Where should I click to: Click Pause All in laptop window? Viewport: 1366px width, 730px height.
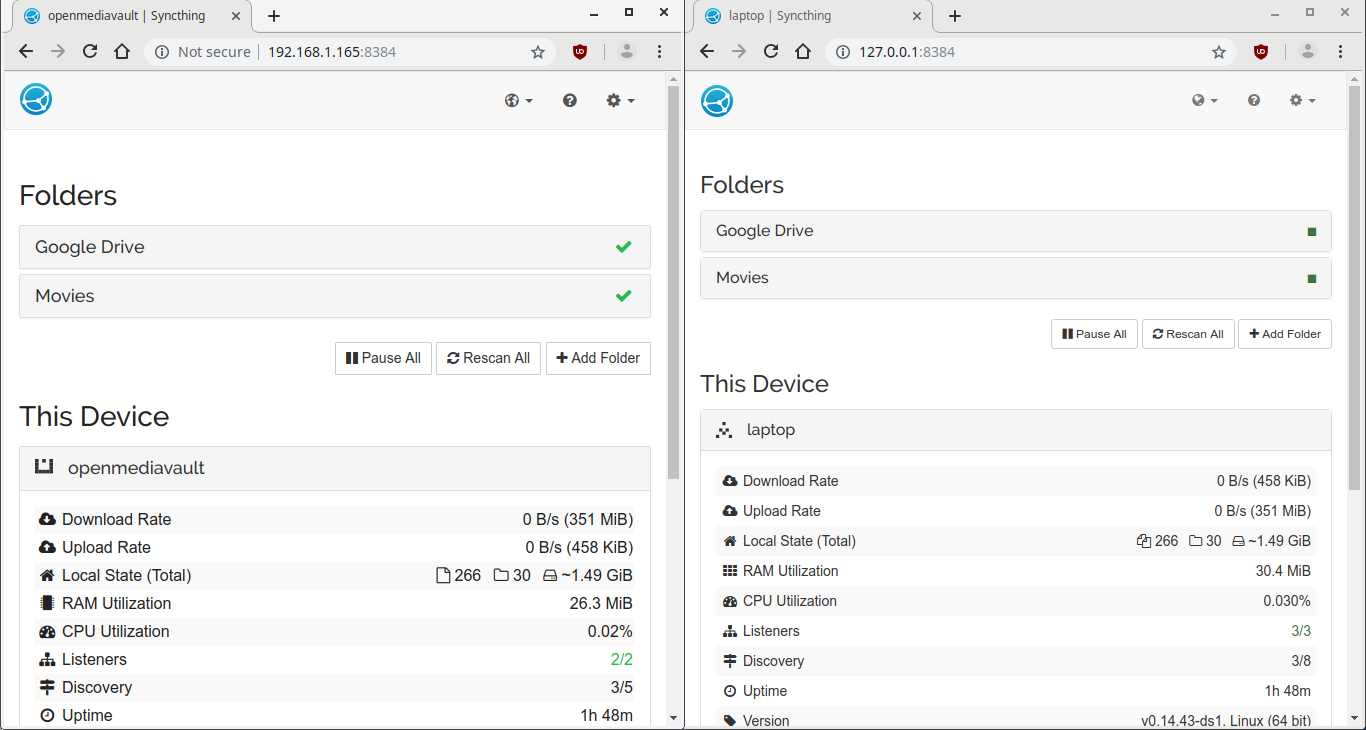(1094, 334)
